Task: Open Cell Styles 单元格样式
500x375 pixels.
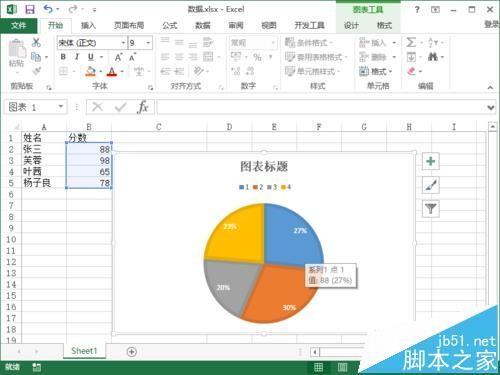Action: click(312, 71)
